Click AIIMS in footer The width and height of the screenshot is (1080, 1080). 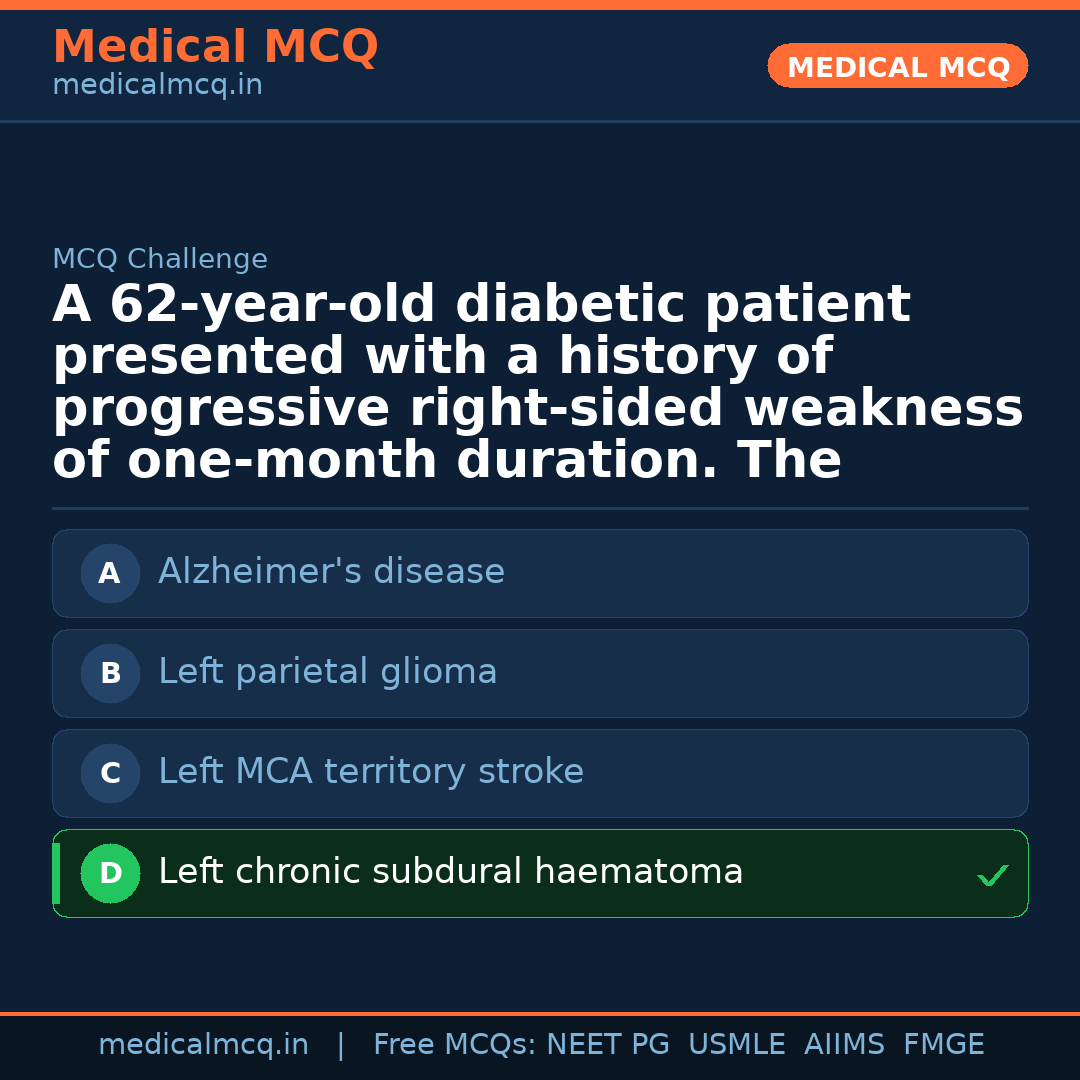[x=844, y=1045]
